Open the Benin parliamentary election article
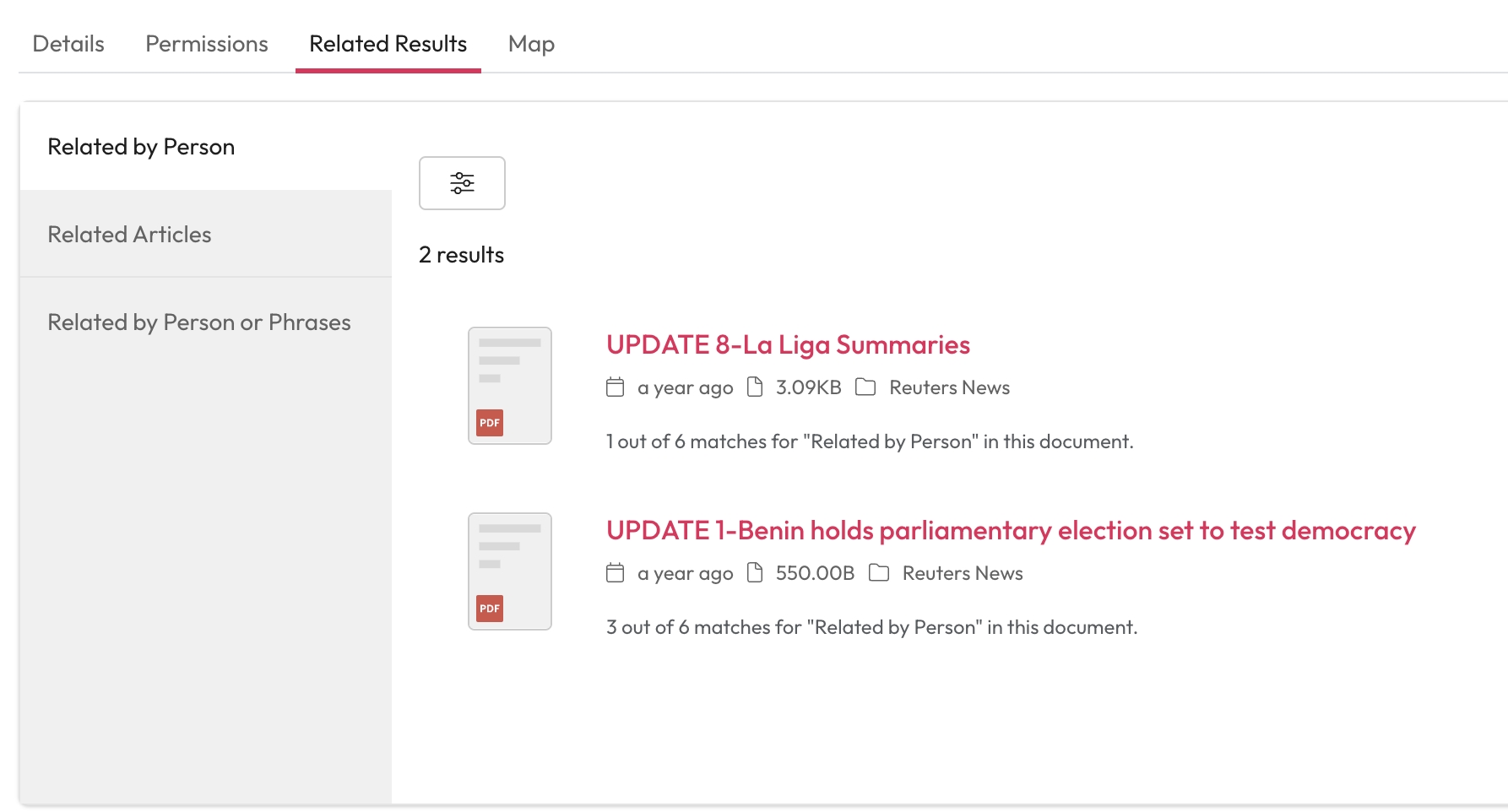1508x812 pixels. point(1011,530)
